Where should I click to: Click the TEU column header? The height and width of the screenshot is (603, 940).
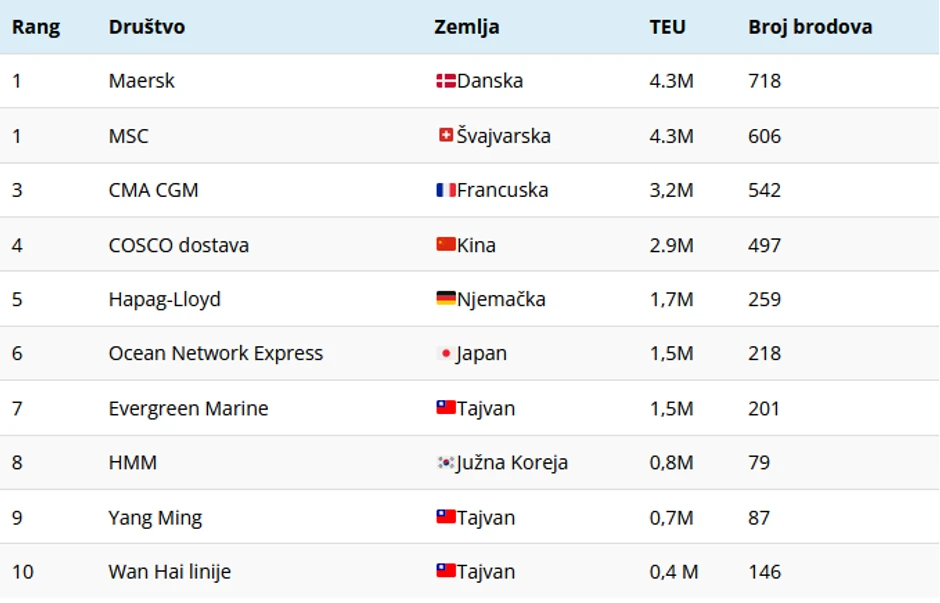pyautogui.click(x=668, y=27)
